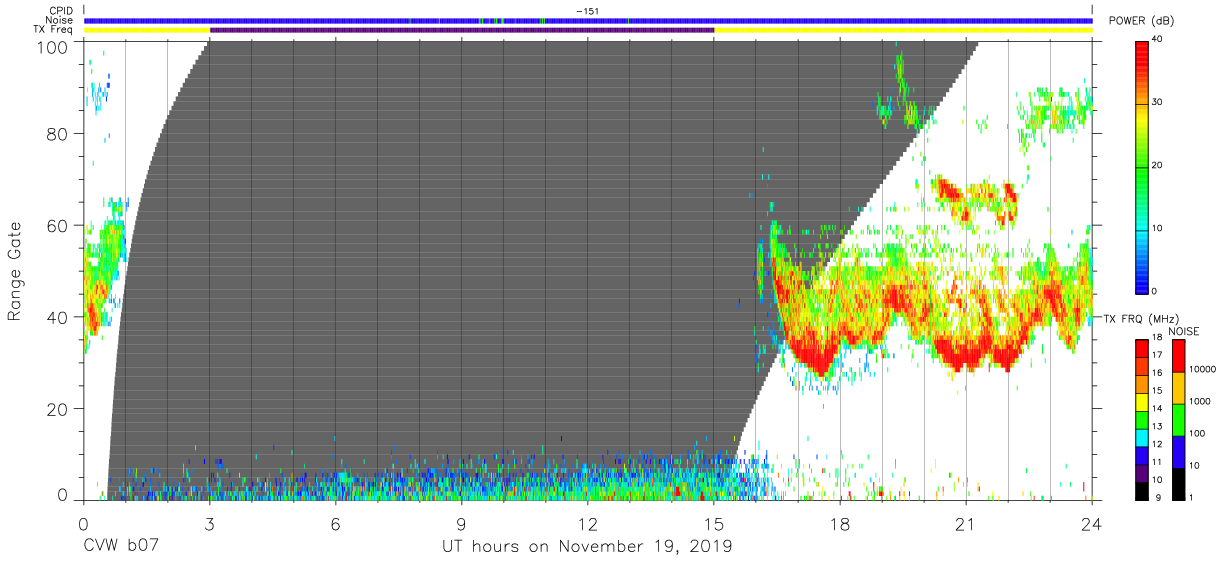Click the blue segment of the NOISE legend
1228x567 pixels.
[1179, 452]
